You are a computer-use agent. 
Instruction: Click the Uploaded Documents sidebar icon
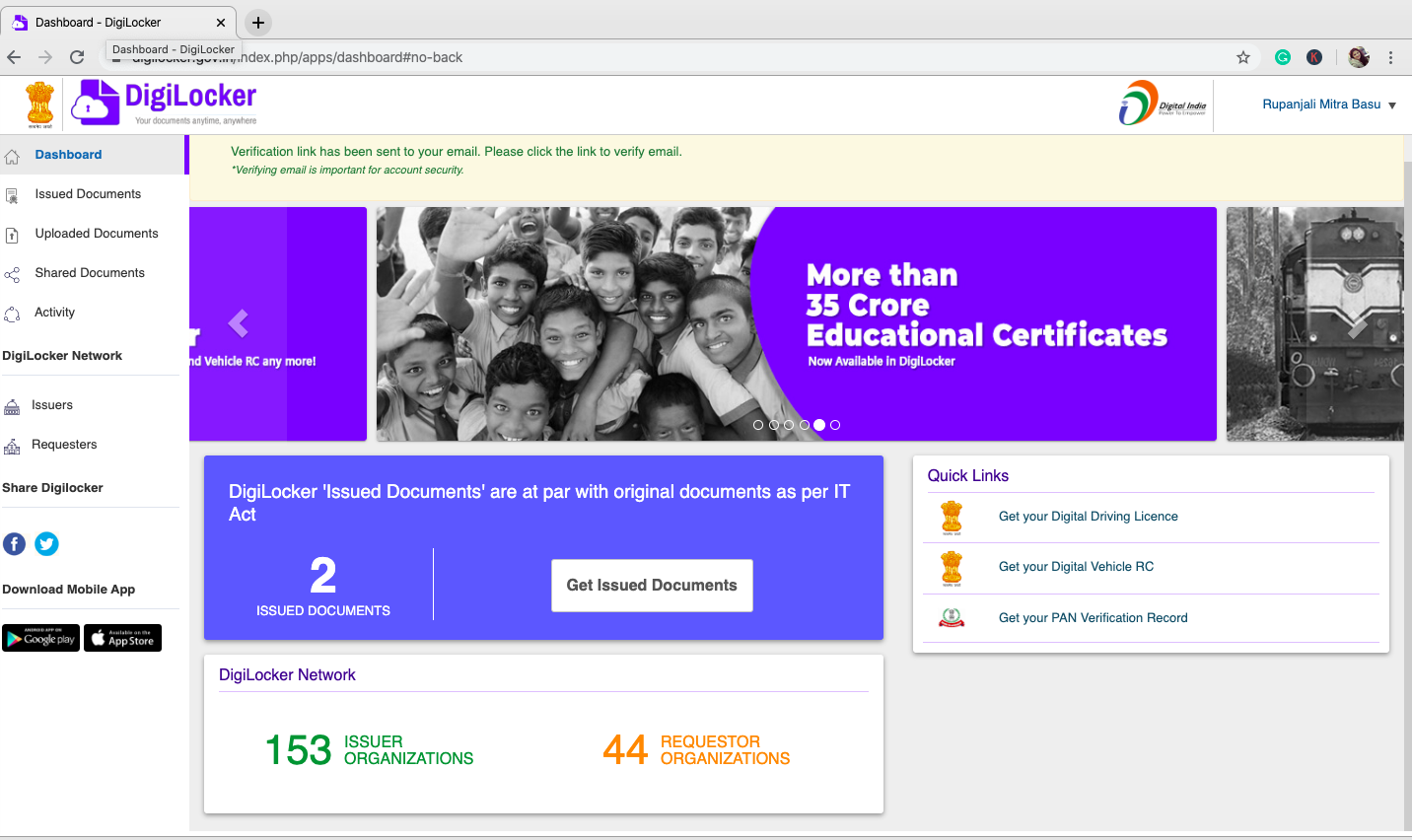12,235
